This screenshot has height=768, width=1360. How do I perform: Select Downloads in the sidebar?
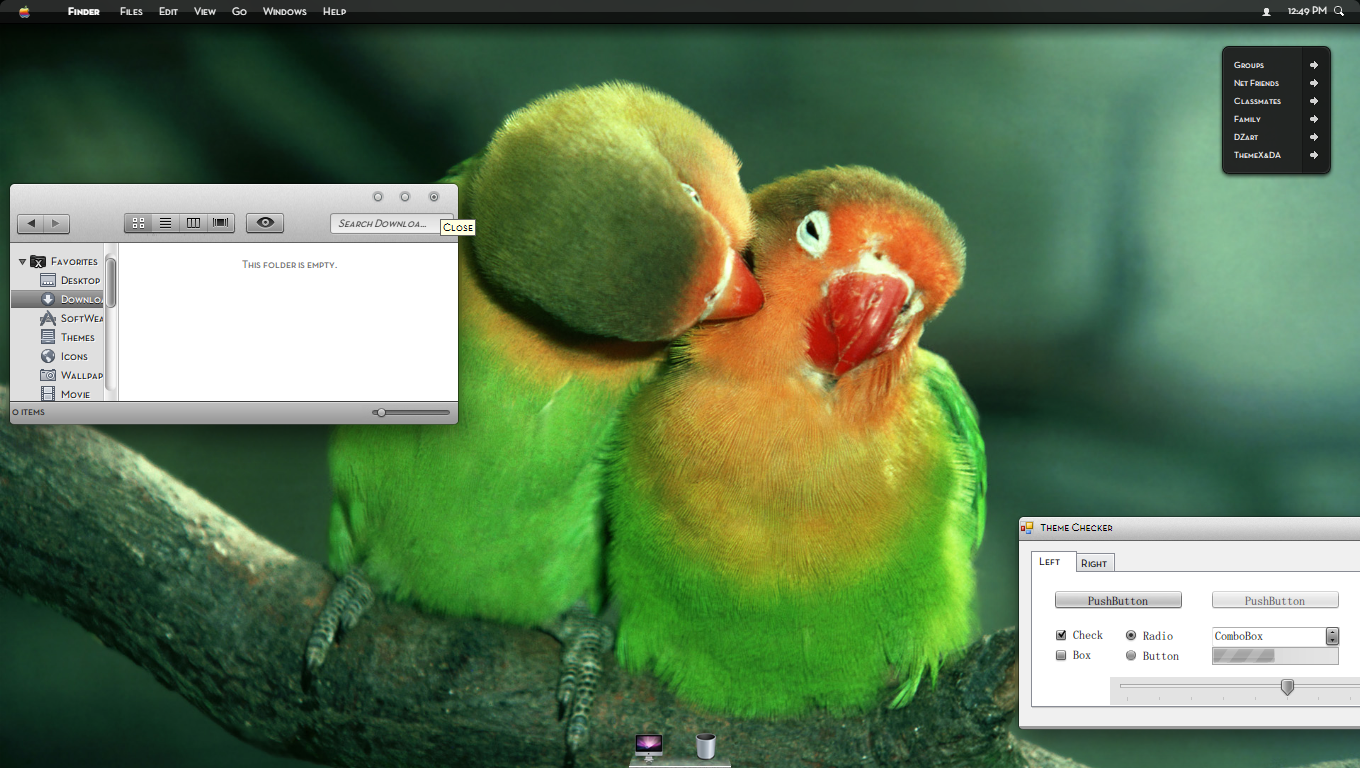pyautogui.click(x=57, y=299)
